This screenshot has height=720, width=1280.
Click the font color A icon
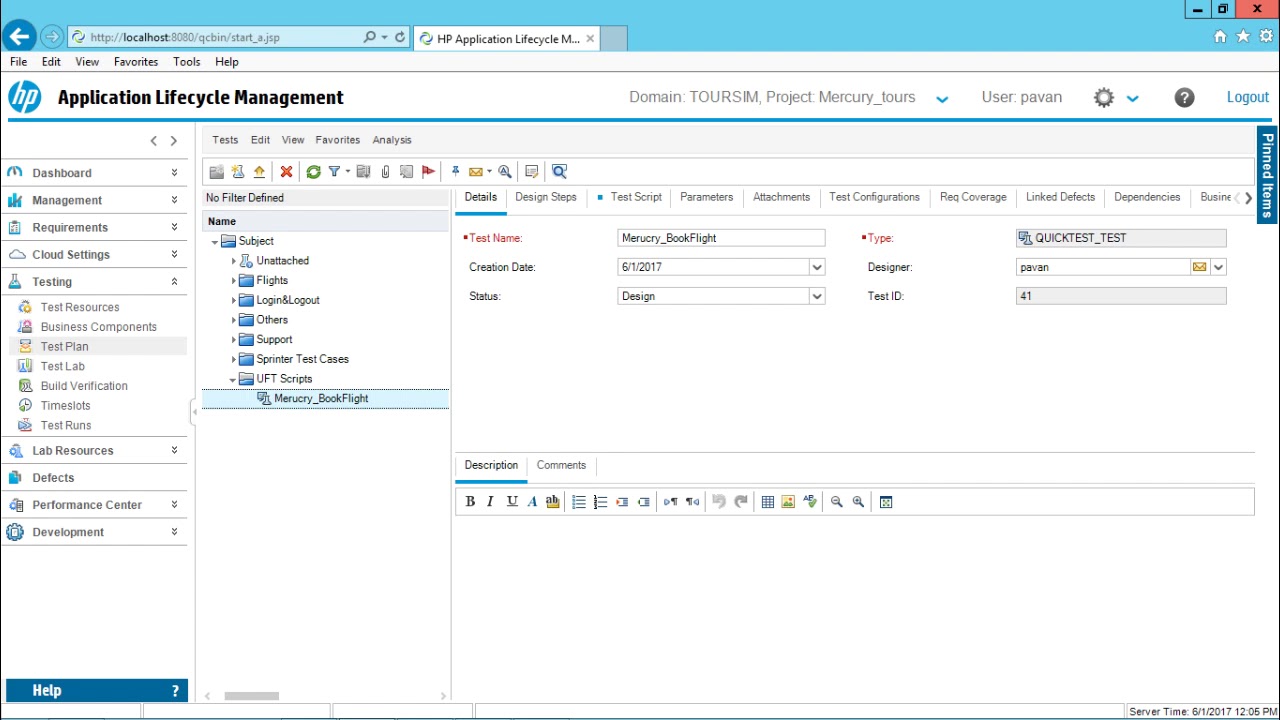(x=532, y=502)
